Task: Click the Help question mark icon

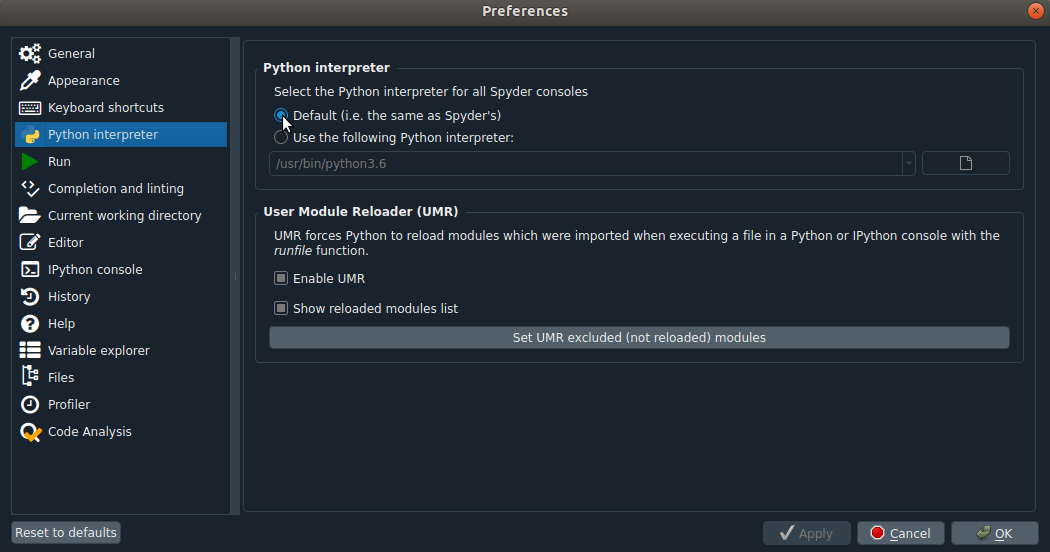Action: pos(30,324)
